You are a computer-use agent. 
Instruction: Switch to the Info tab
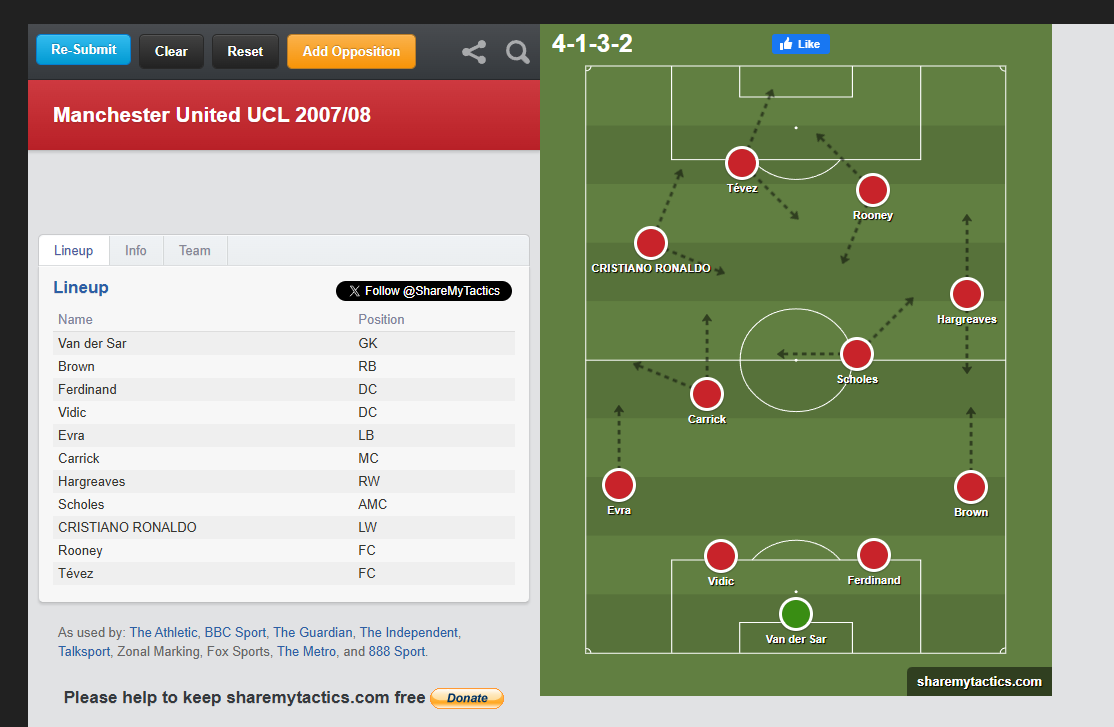[x=136, y=250]
